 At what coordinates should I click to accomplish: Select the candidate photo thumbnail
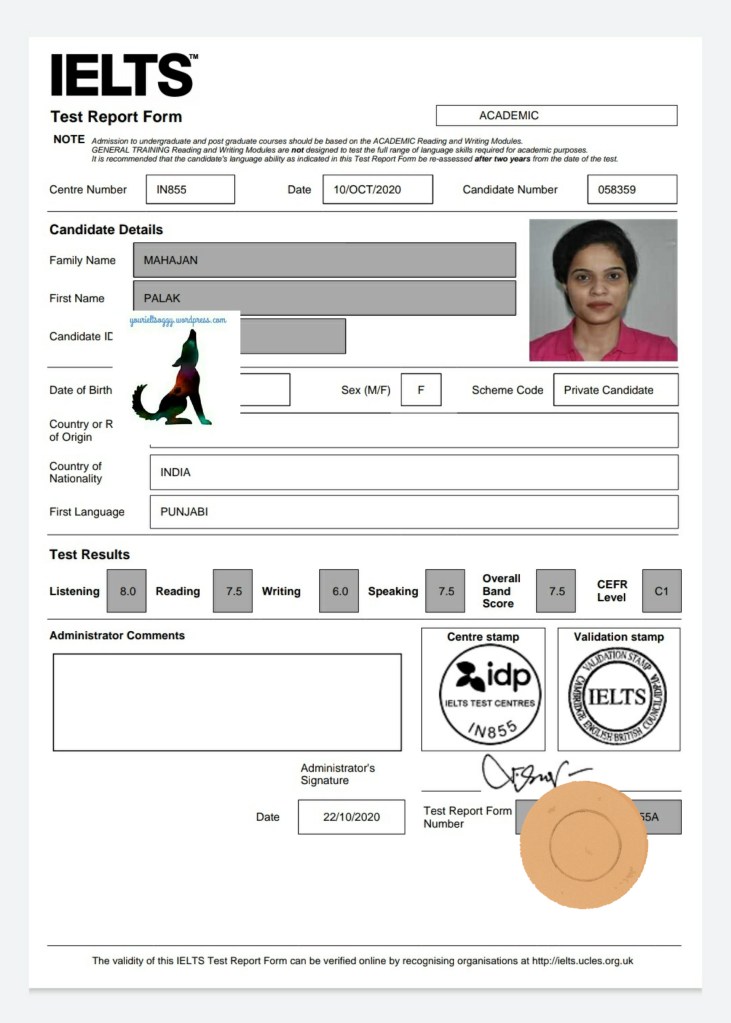602,290
